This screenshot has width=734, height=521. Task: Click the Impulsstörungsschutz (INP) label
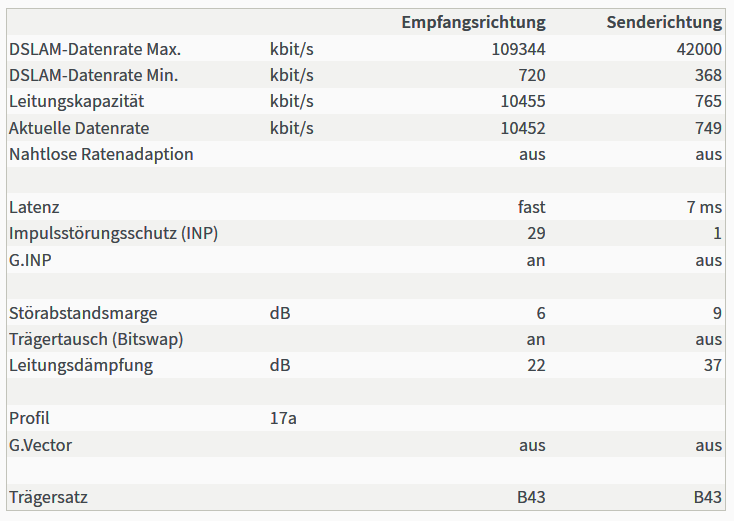point(114,233)
